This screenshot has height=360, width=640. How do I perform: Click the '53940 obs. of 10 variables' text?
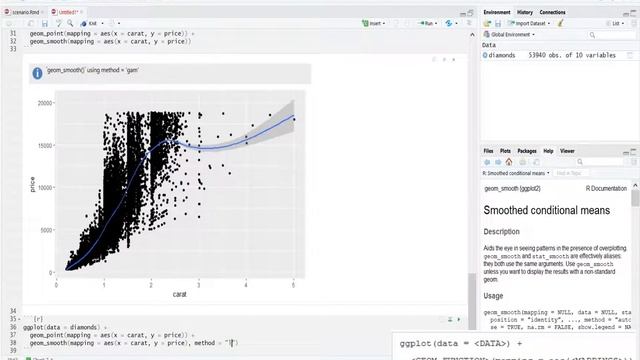(x=572, y=55)
